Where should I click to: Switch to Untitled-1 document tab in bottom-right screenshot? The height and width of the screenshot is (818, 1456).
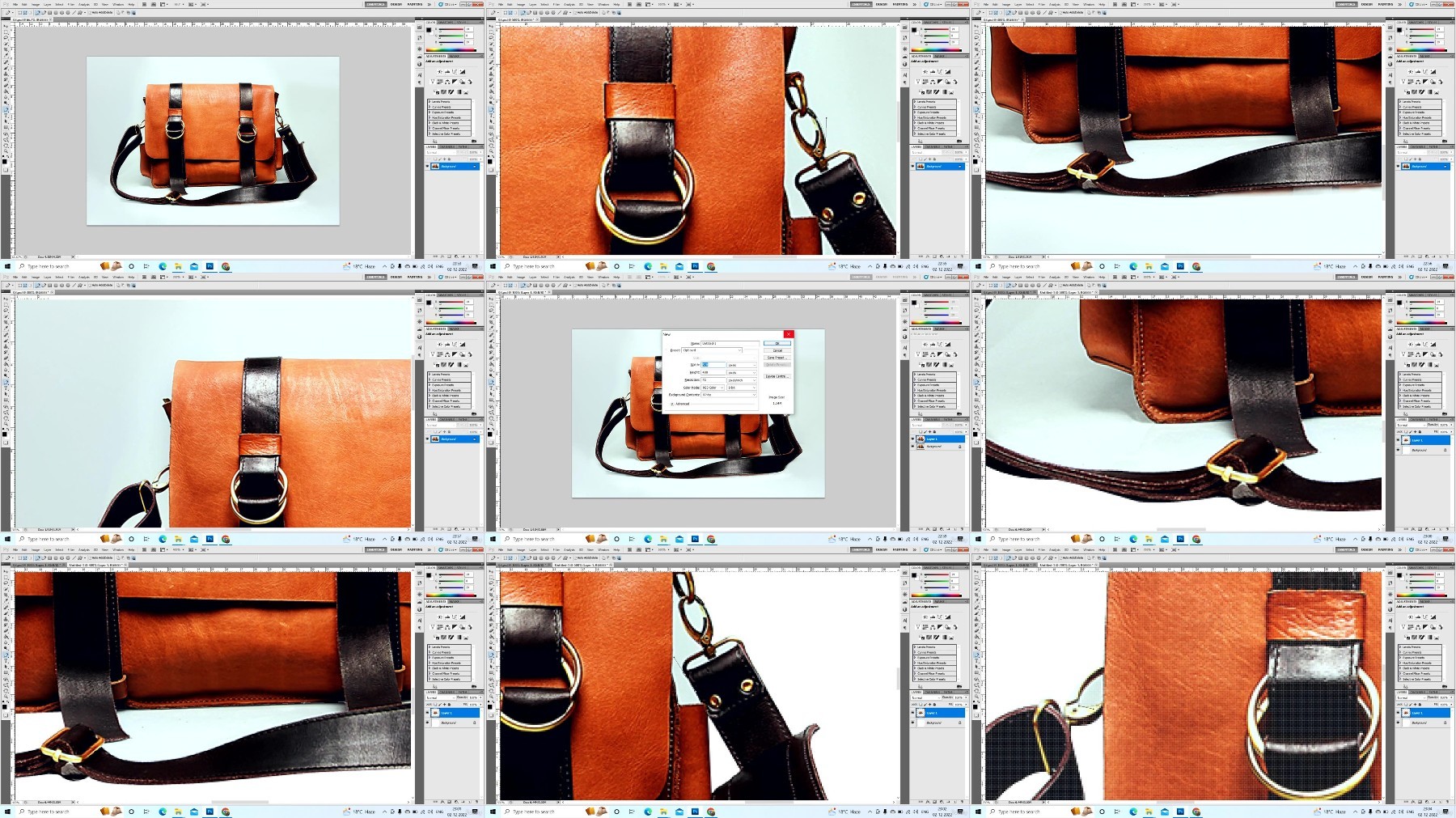point(1069,565)
